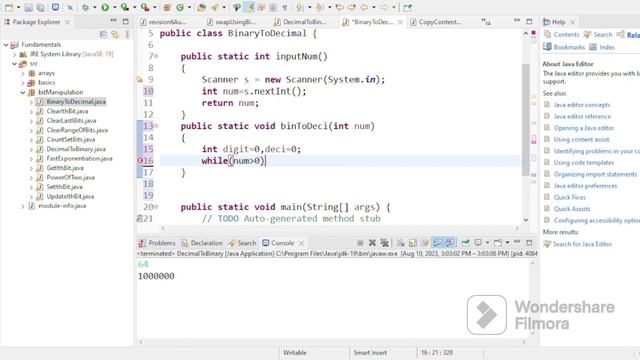The image size is (640, 360).
Task: Click the Debug bug icon in toolbar
Action: point(85,7)
